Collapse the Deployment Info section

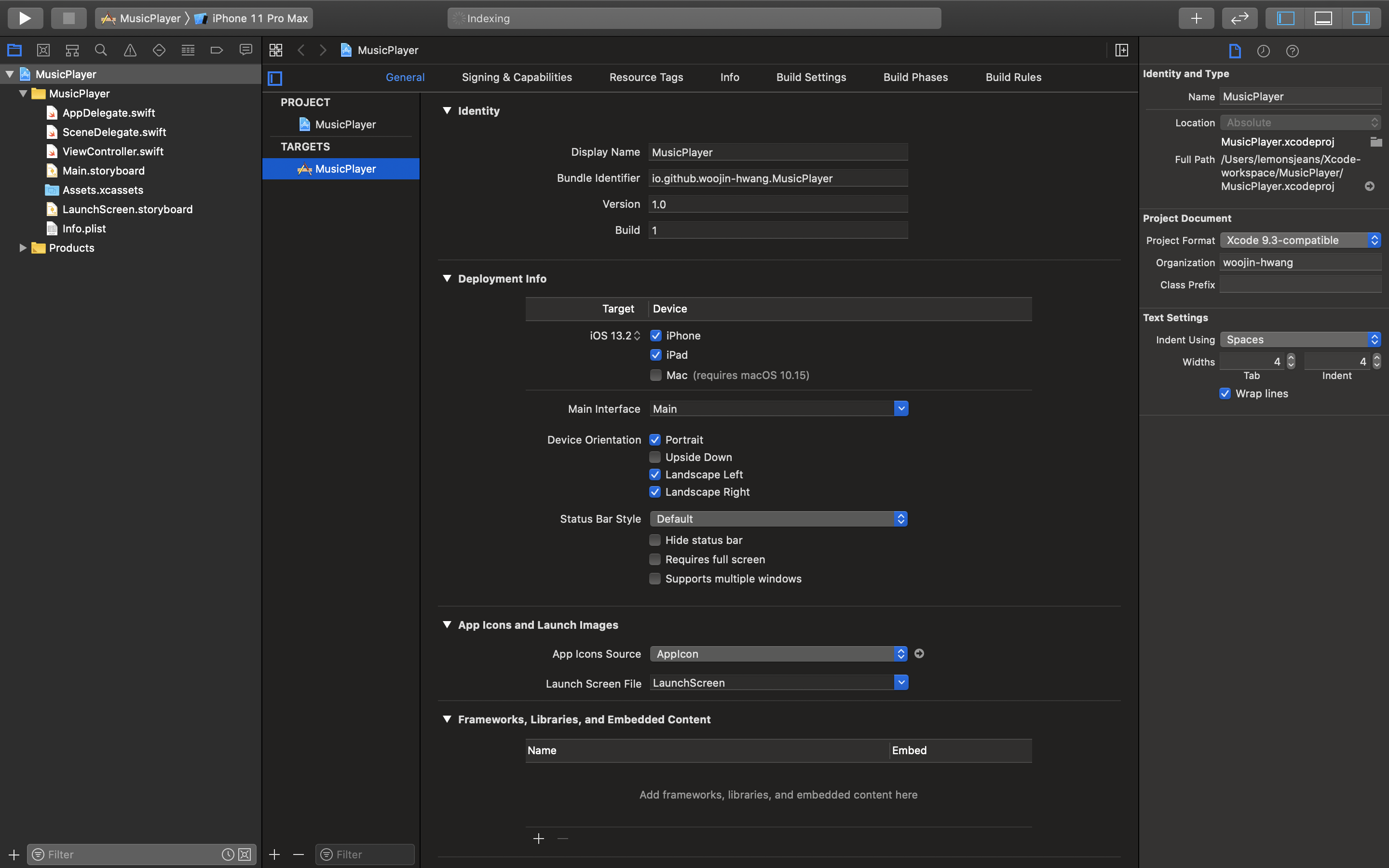447,278
